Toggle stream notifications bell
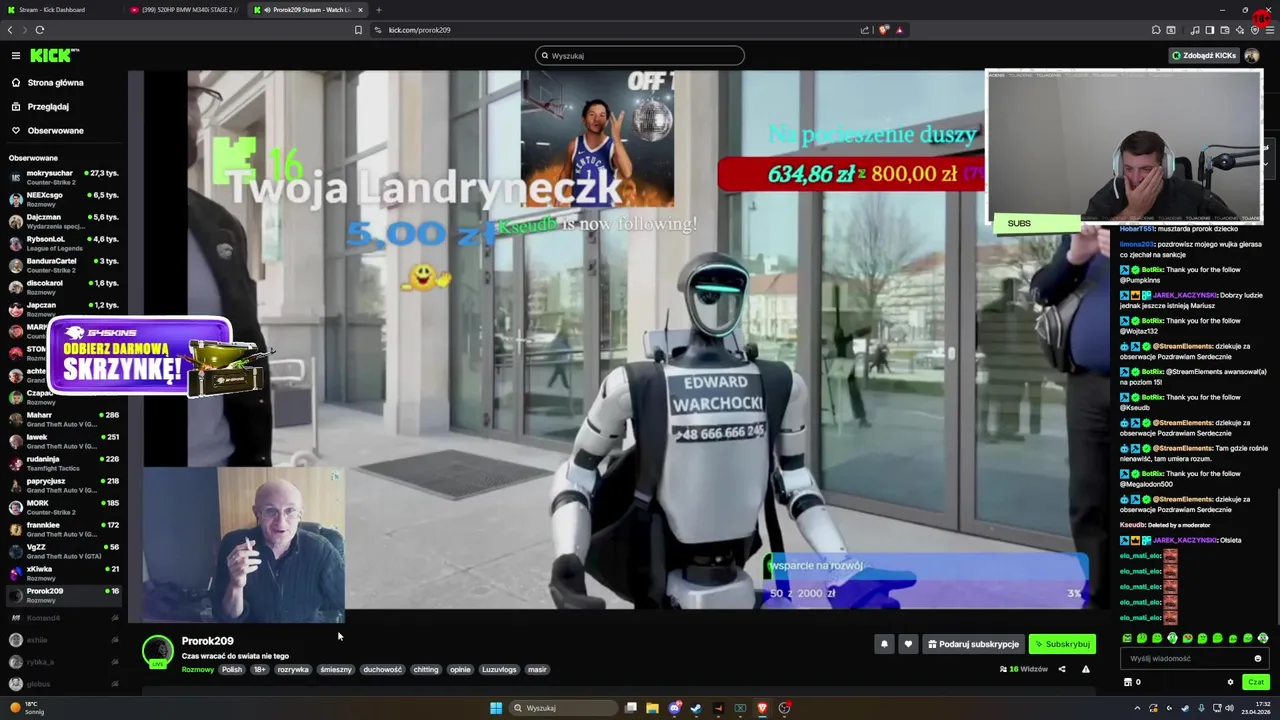Image resolution: width=1280 pixels, height=720 pixels. [x=884, y=644]
